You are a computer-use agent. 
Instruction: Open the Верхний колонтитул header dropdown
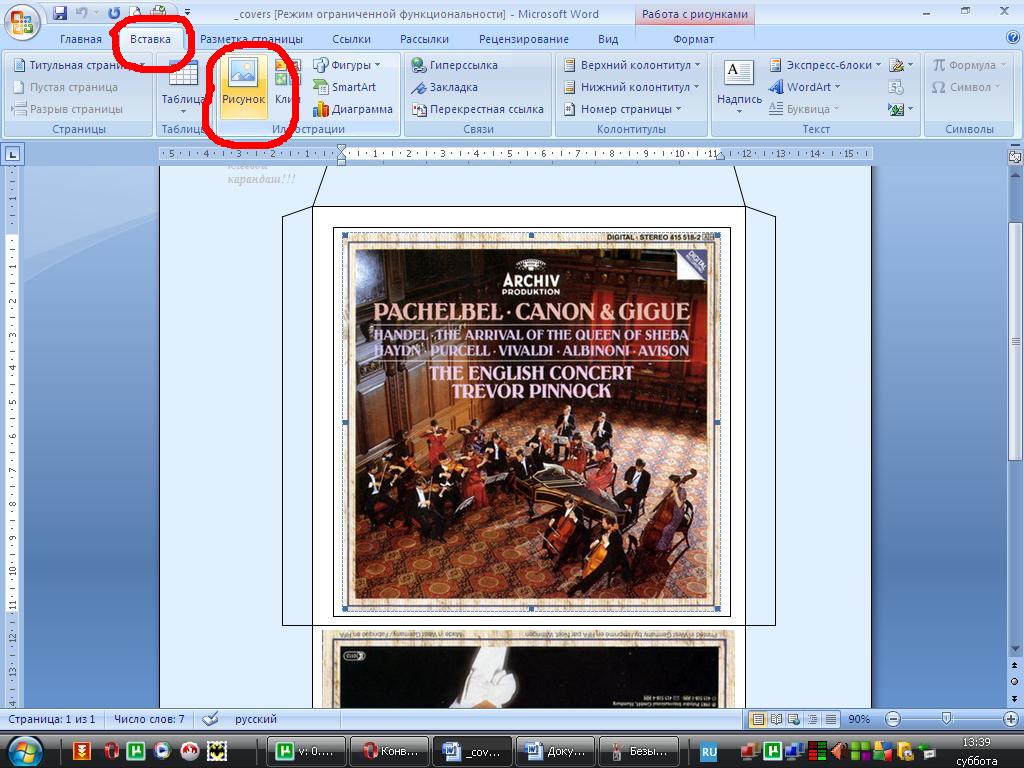coord(632,65)
